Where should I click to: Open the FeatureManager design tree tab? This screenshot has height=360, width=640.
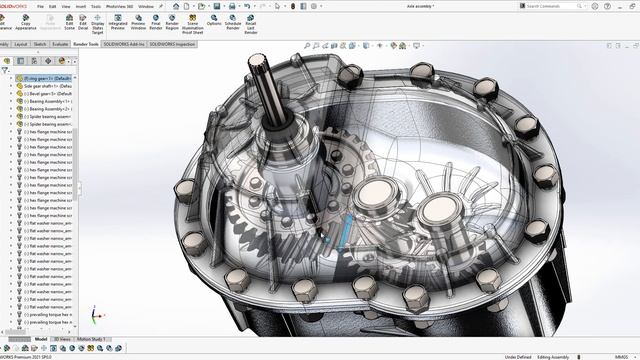[x=7, y=61]
